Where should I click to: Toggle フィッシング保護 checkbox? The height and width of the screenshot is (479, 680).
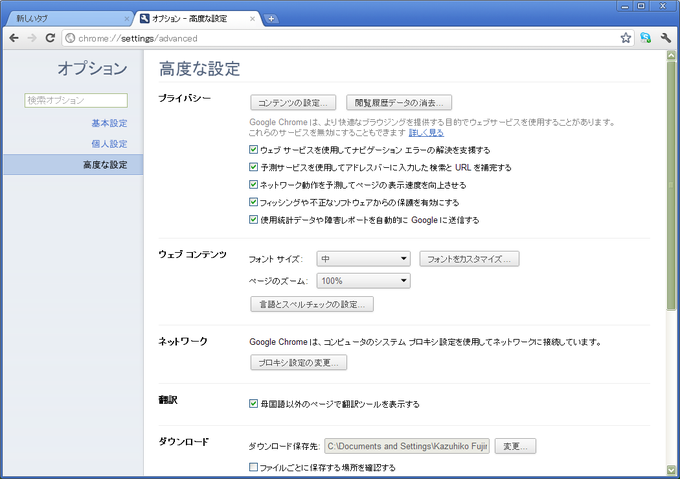(254, 202)
